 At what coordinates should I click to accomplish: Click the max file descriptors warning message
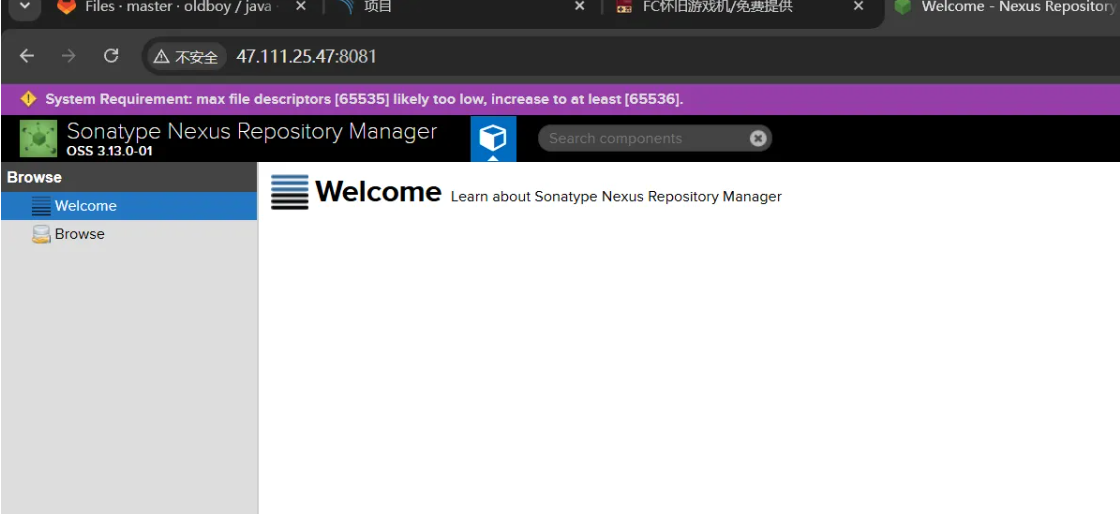coord(364,99)
